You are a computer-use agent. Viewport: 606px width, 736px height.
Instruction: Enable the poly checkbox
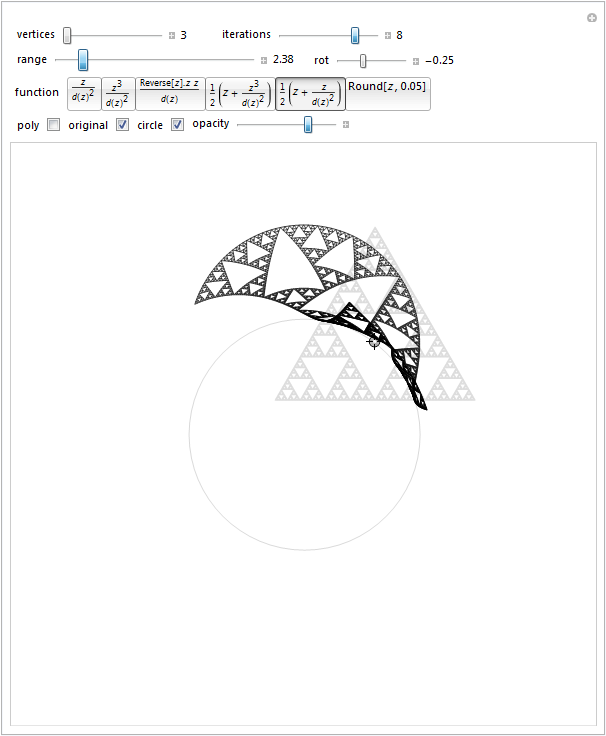click(53, 125)
